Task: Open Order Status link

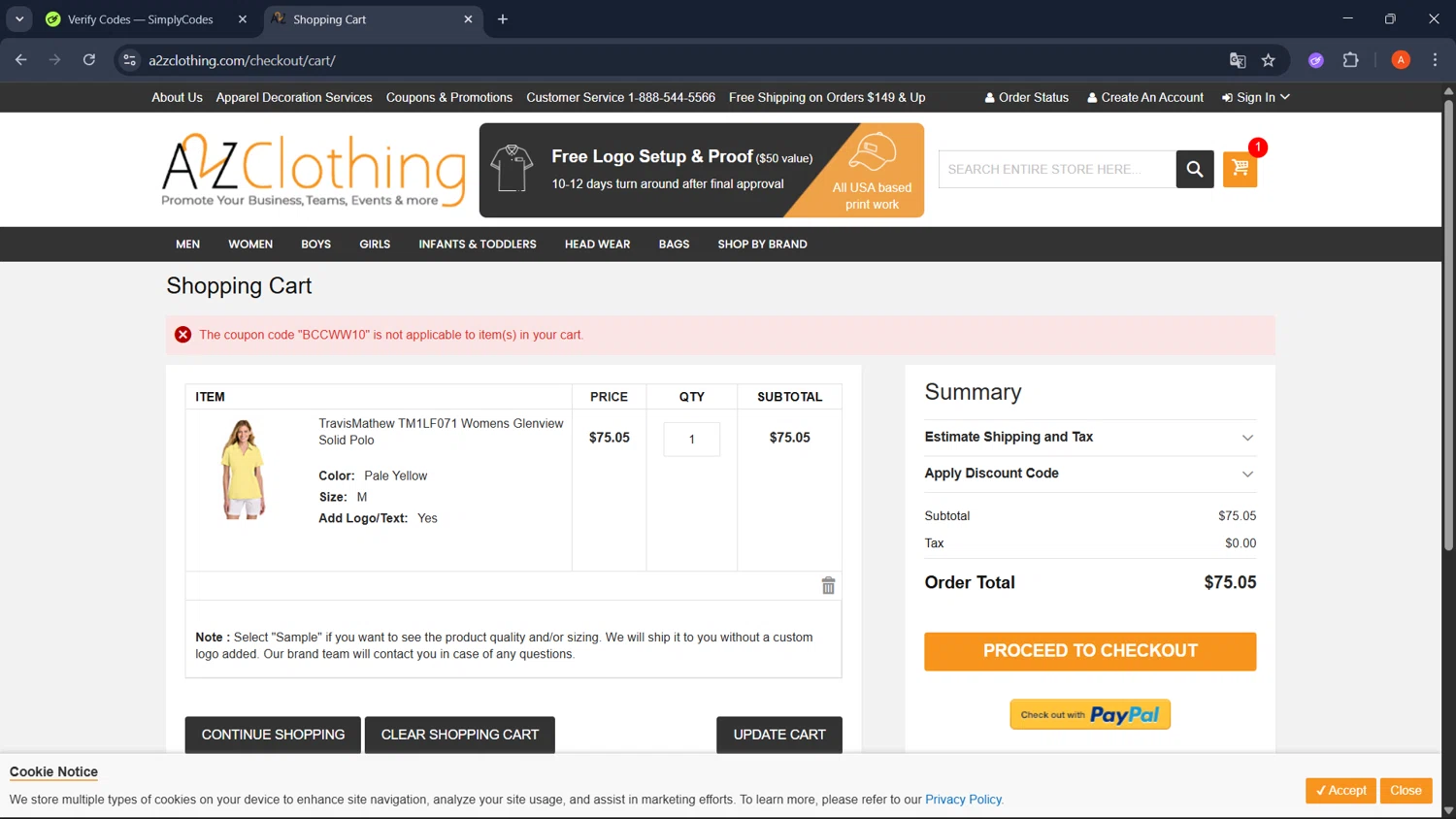Action: click(1026, 97)
